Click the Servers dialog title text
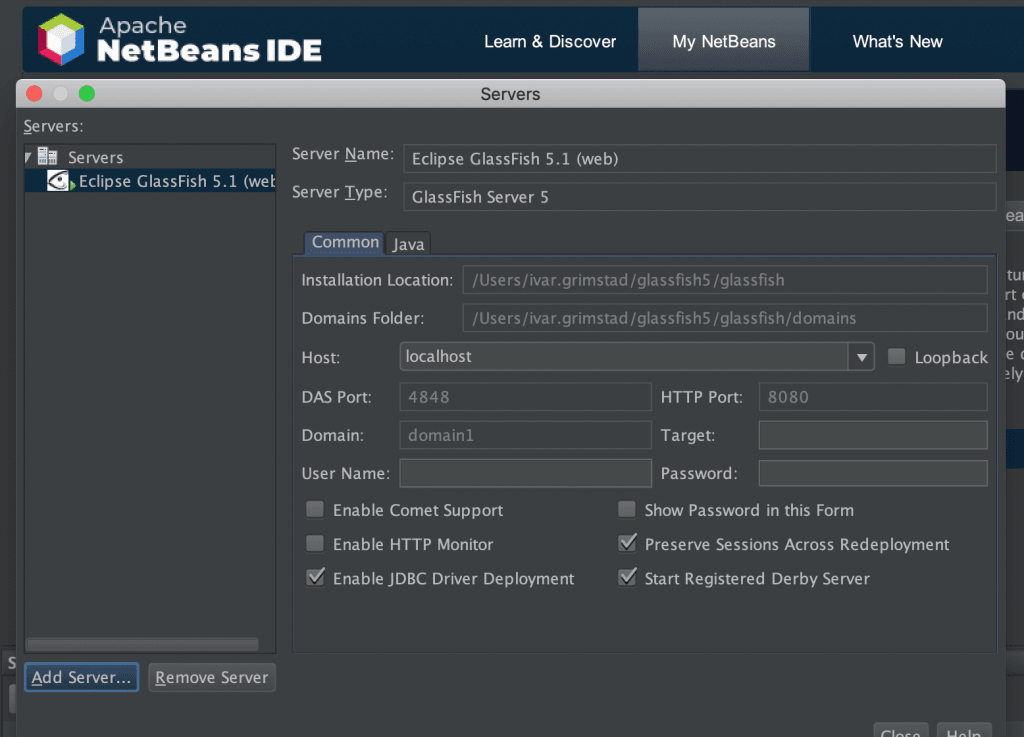The image size is (1024, 737). pos(510,94)
